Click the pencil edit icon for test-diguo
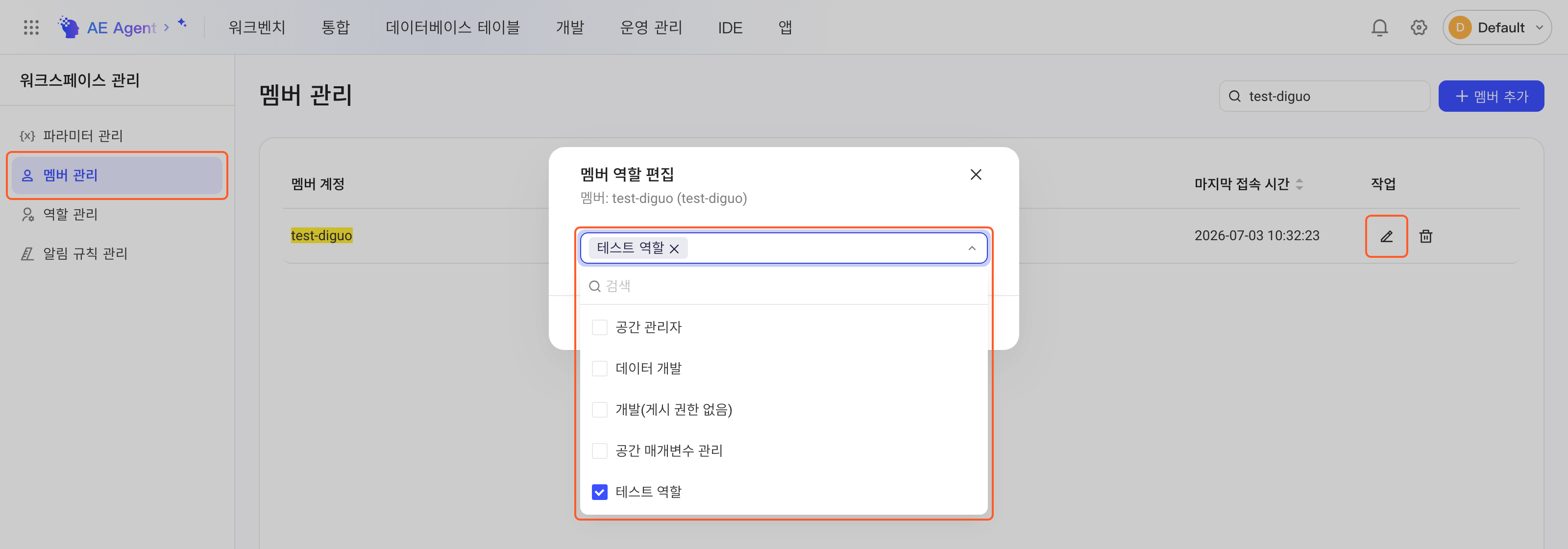 pyautogui.click(x=1386, y=236)
